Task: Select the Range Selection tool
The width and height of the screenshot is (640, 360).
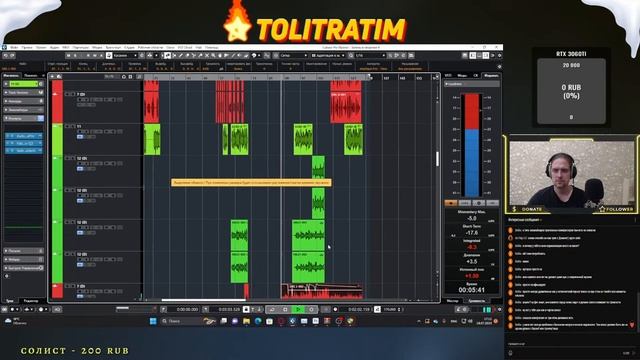Action: pyautogui.click(x=174, y=55)
